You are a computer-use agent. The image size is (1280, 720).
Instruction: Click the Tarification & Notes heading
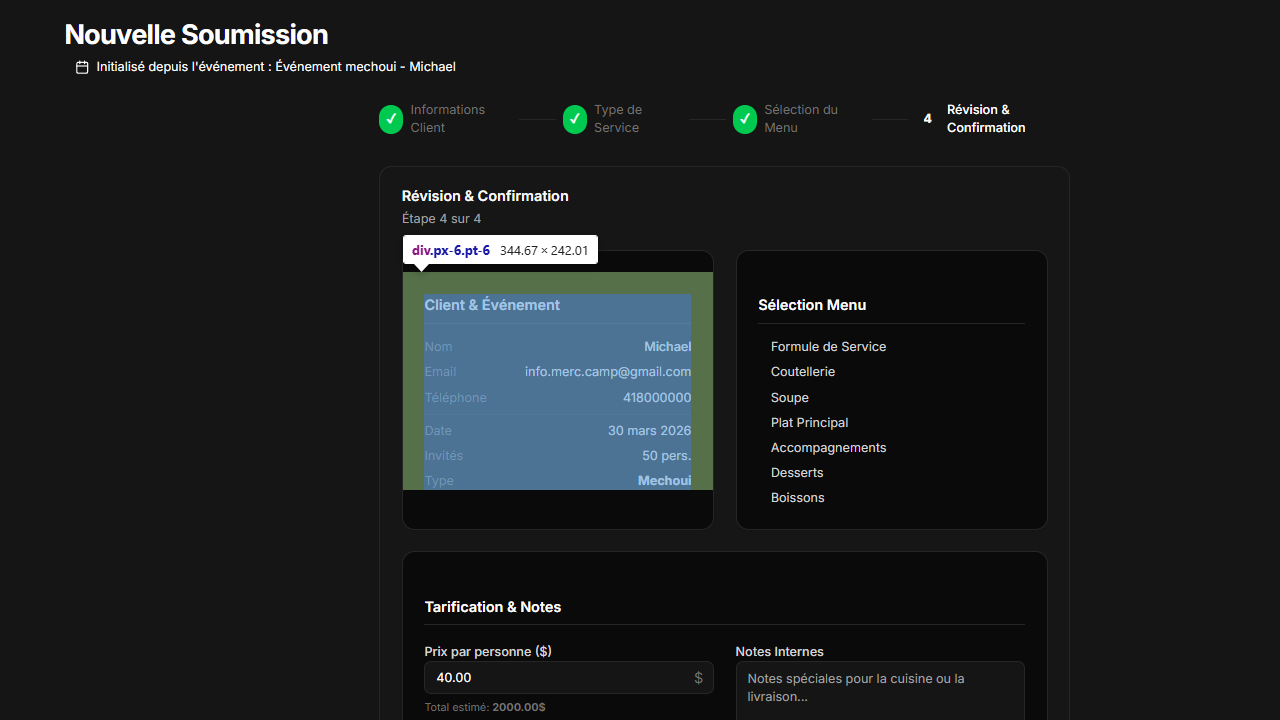[x=493, y=607]
